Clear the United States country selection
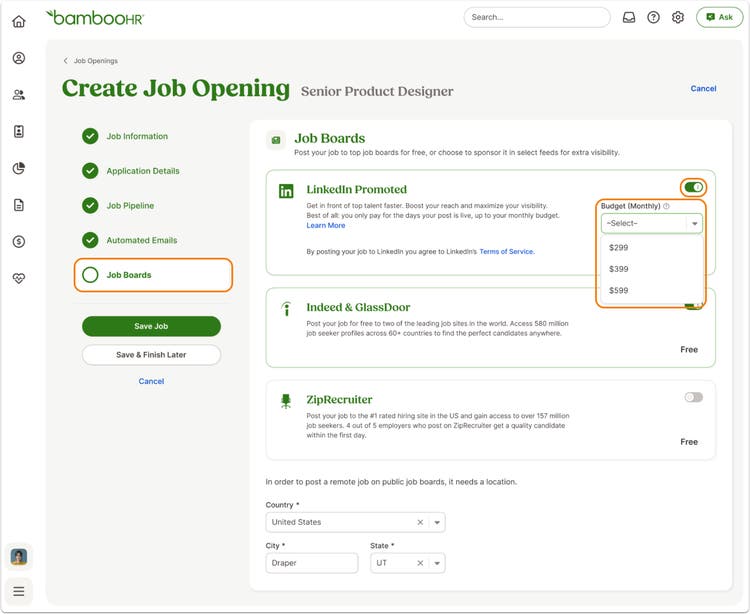This screenshot has height=614, width=750. coord(420,522)
